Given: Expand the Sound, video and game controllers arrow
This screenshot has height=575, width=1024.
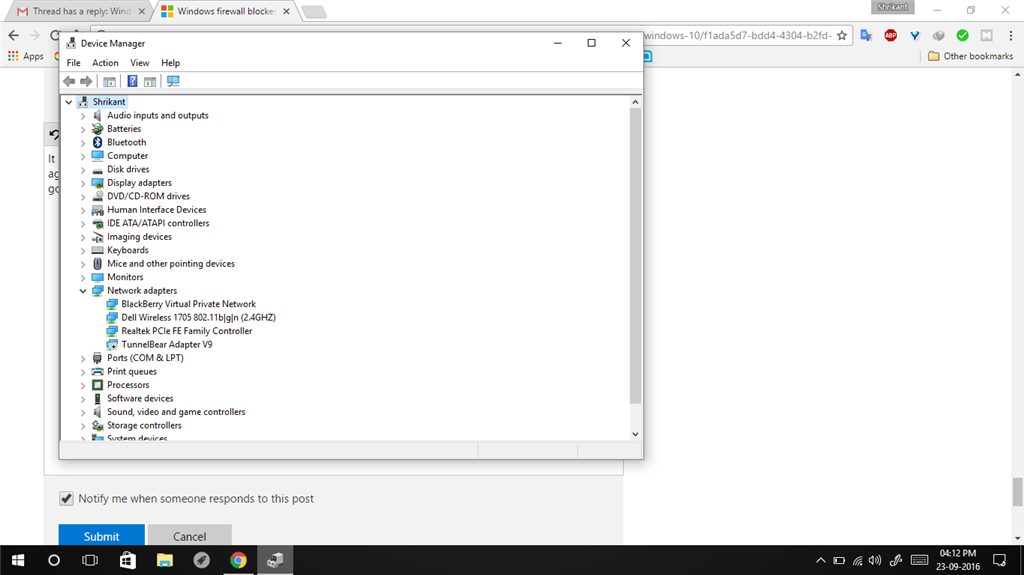Looking at the screenshot, I should (x=83, y=412).
